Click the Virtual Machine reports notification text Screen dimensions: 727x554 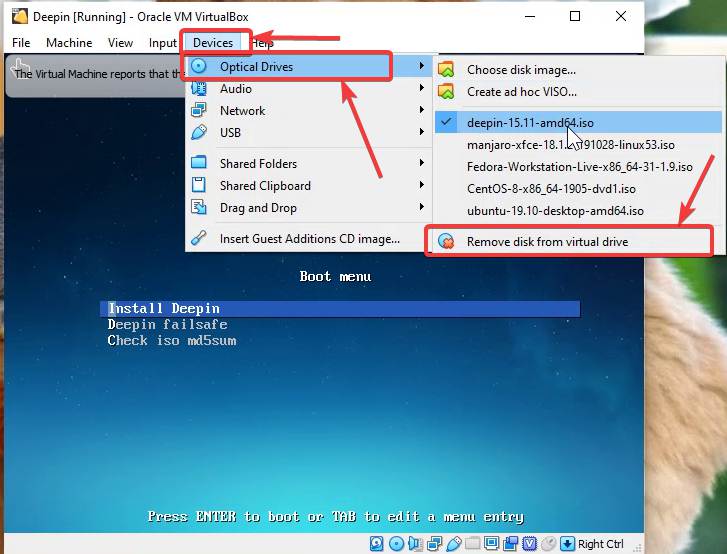click(98, 74)
